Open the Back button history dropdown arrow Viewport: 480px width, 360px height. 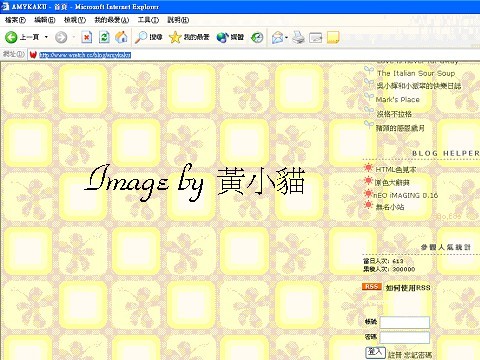(46, 37)
